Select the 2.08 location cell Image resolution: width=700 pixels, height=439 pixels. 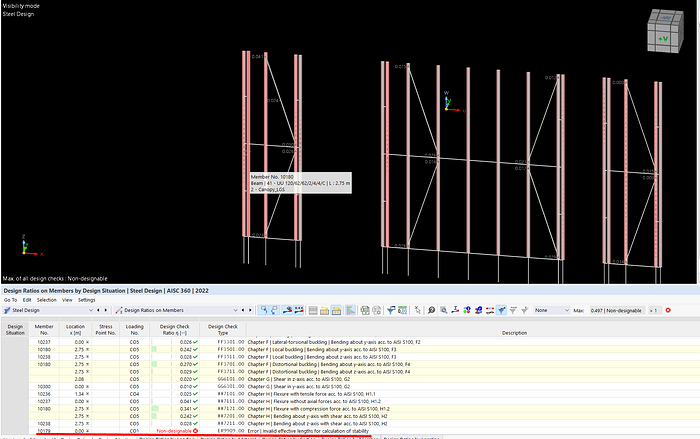pyautogui.click(x=75, y=379)
